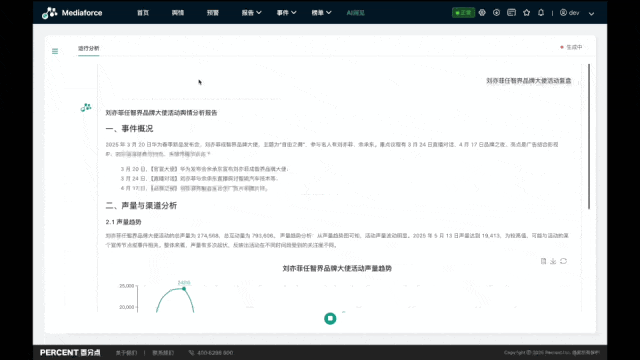Click the 400-6286-800 phone number
640x360 pixels.
(x=211, y=353)
